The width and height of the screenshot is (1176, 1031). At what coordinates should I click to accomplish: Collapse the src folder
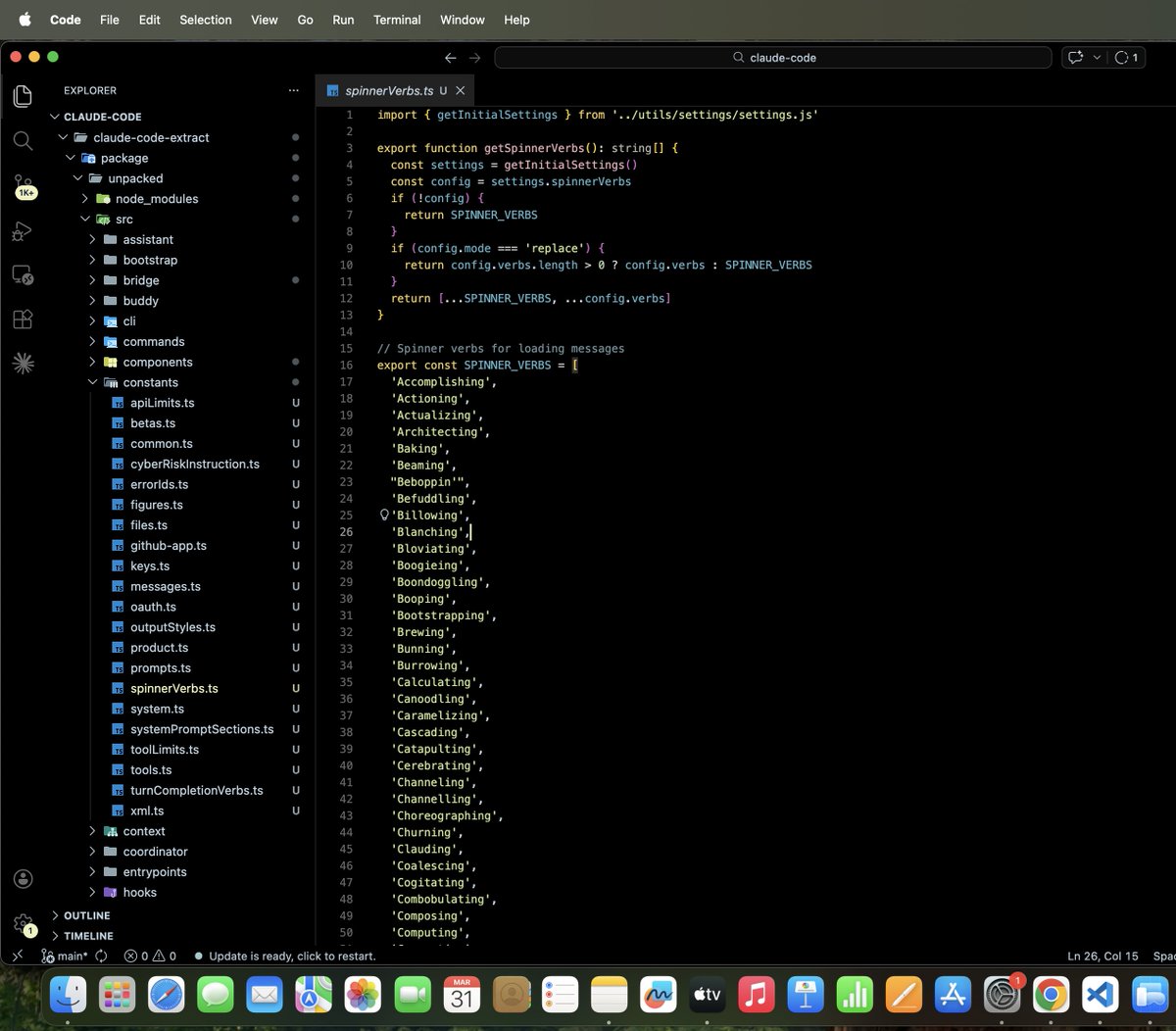(84, 220)
